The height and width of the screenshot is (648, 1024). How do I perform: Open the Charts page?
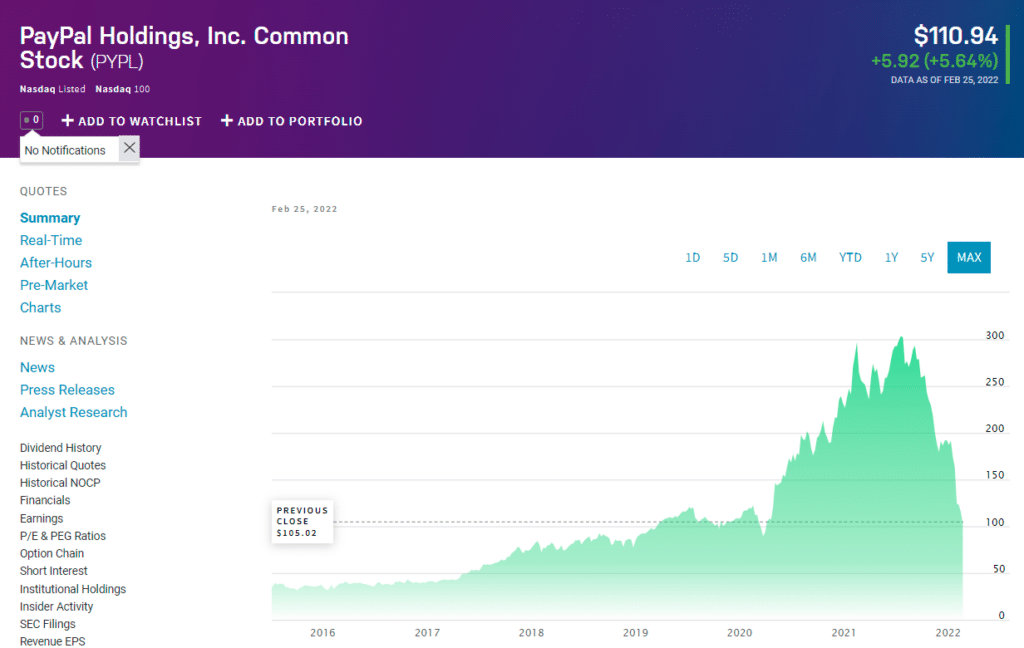click(x=40, y=308)
